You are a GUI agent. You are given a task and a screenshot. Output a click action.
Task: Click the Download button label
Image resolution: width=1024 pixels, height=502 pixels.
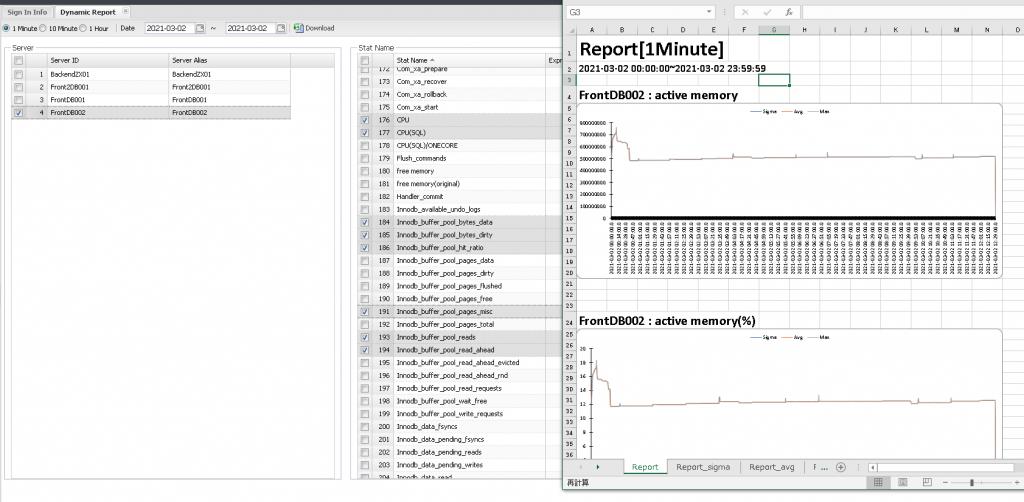[319, 28]
